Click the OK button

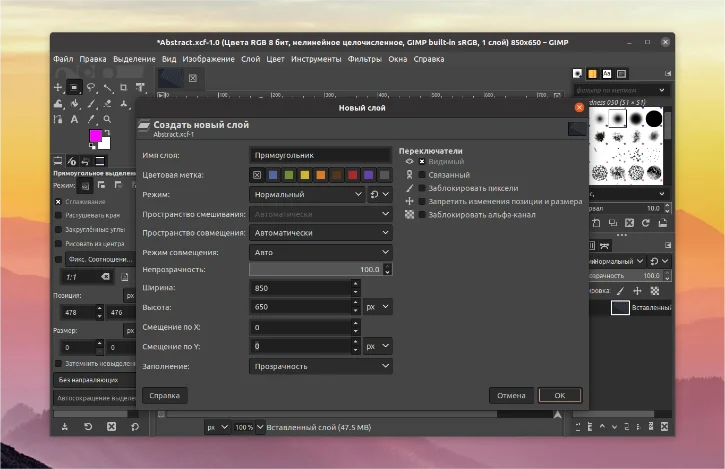(x=559, y=395)
